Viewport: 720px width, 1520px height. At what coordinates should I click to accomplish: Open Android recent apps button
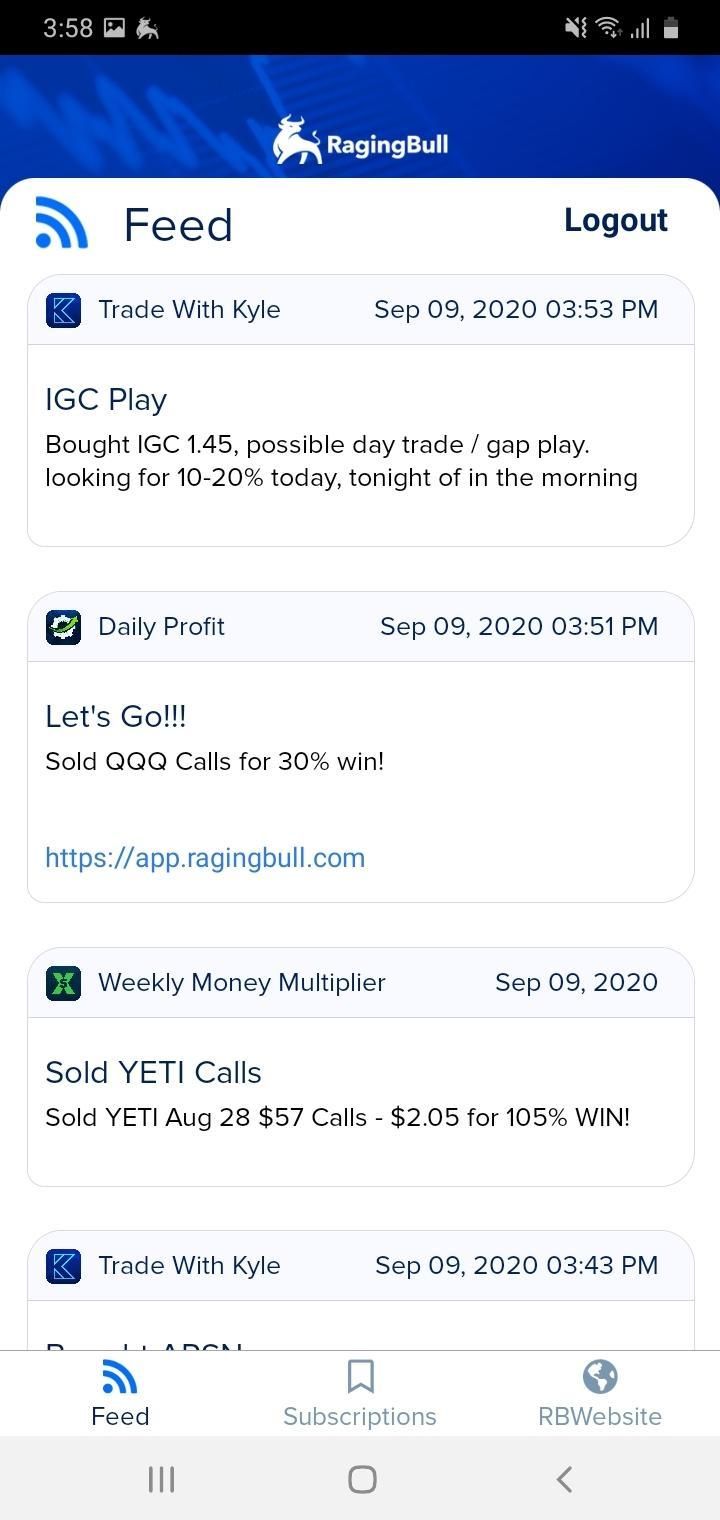click(x=161, y=1479)
